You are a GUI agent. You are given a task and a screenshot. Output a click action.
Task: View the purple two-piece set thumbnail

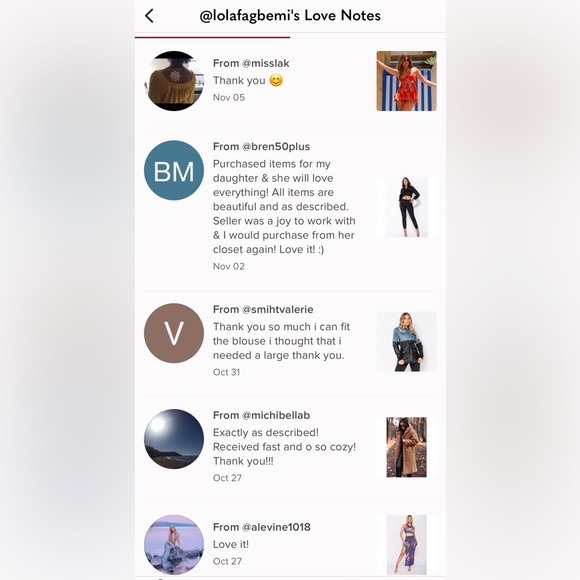407,544
